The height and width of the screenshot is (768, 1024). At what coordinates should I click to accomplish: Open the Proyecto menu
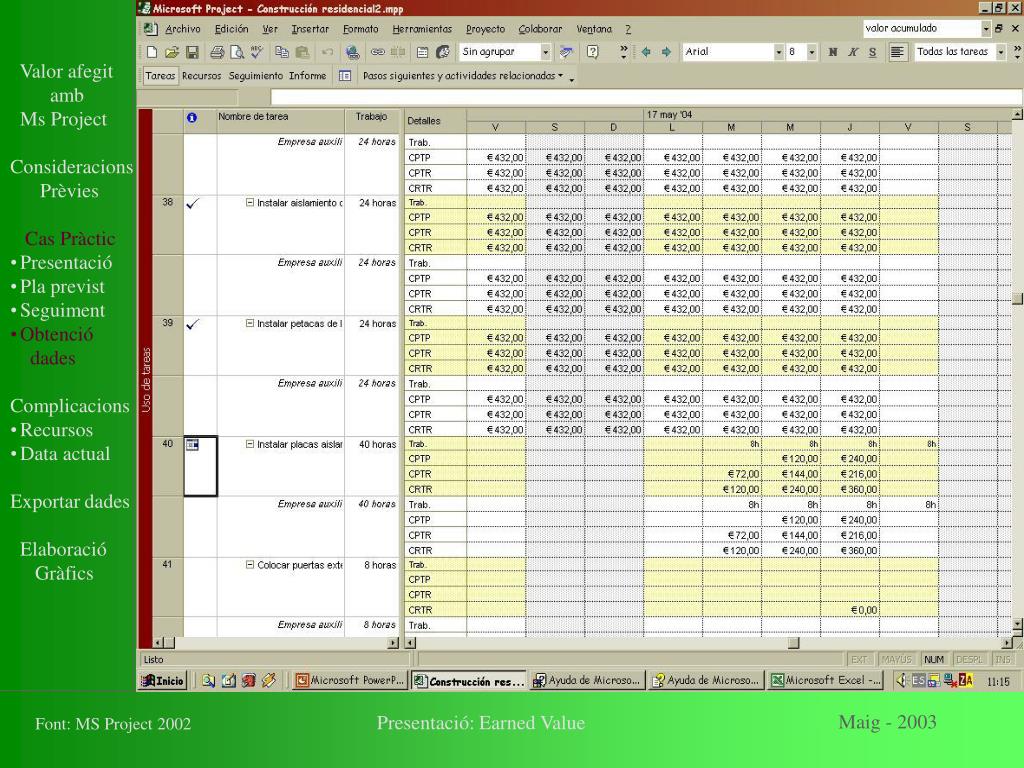click(485, 29)
